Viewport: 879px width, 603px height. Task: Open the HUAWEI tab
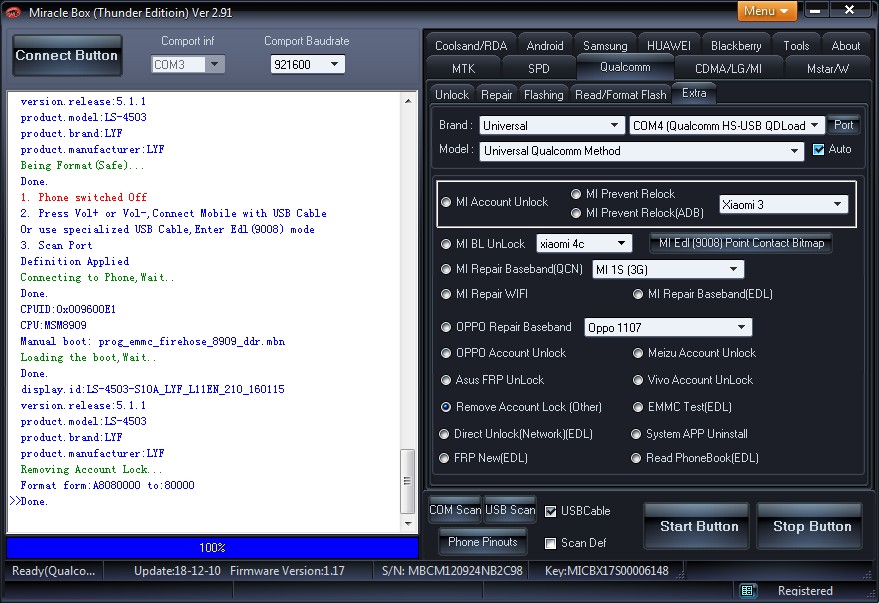(x=669, y=46)
